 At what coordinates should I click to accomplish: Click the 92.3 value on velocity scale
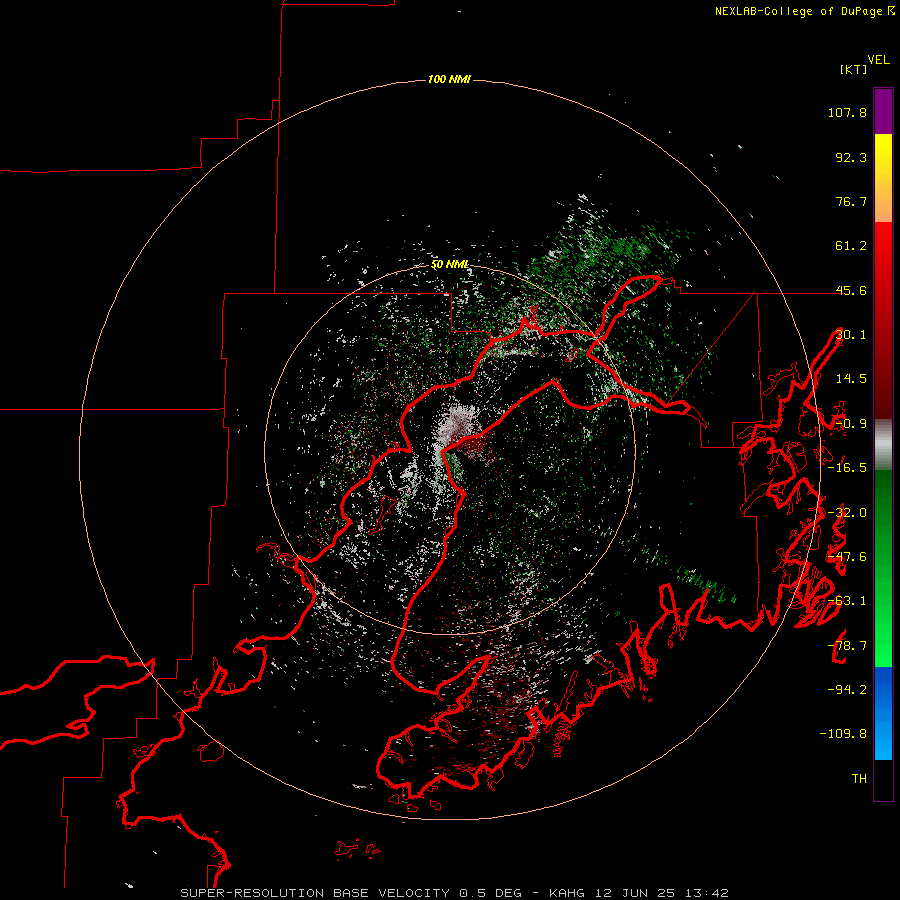tap(851, 157)
